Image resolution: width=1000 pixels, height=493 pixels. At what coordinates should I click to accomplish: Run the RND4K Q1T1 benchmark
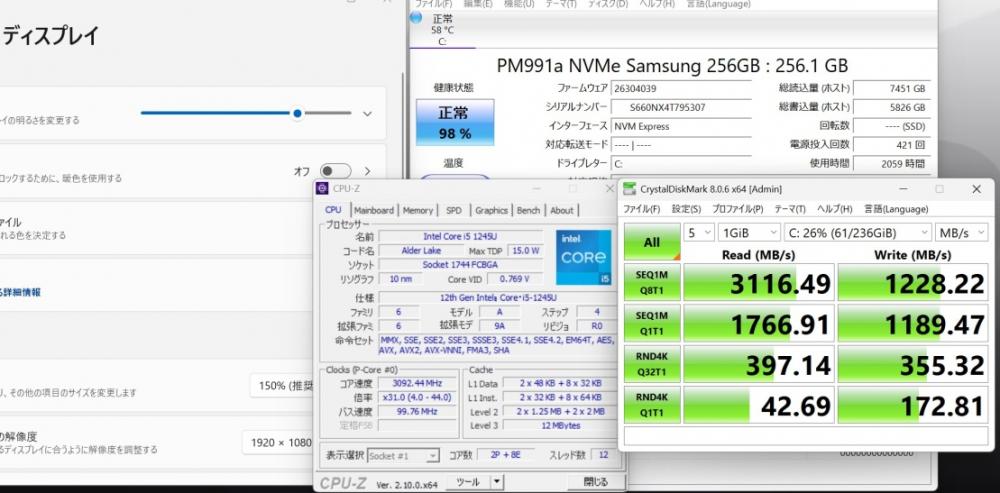pyautogui.click(x=652, y=404)
